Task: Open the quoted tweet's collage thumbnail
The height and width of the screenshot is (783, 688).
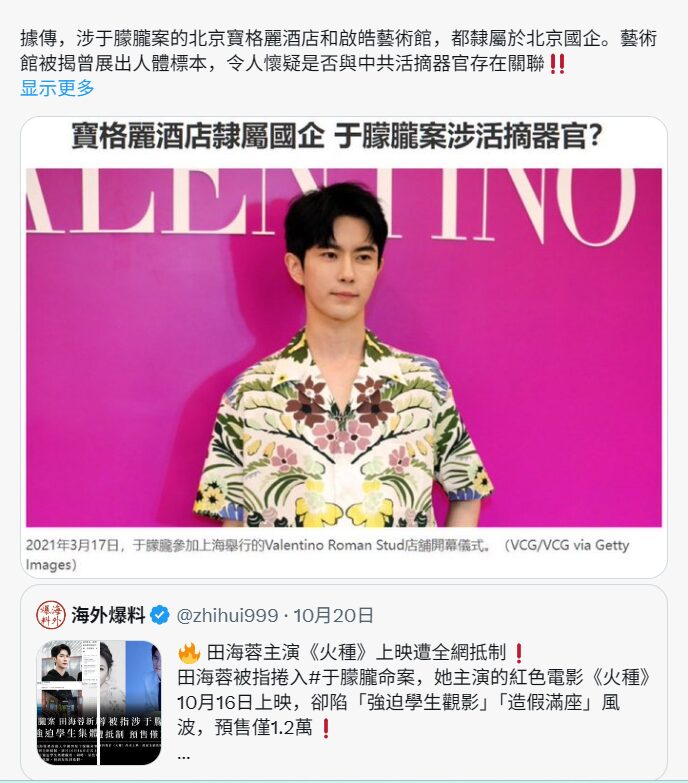Action: [99, 702]
